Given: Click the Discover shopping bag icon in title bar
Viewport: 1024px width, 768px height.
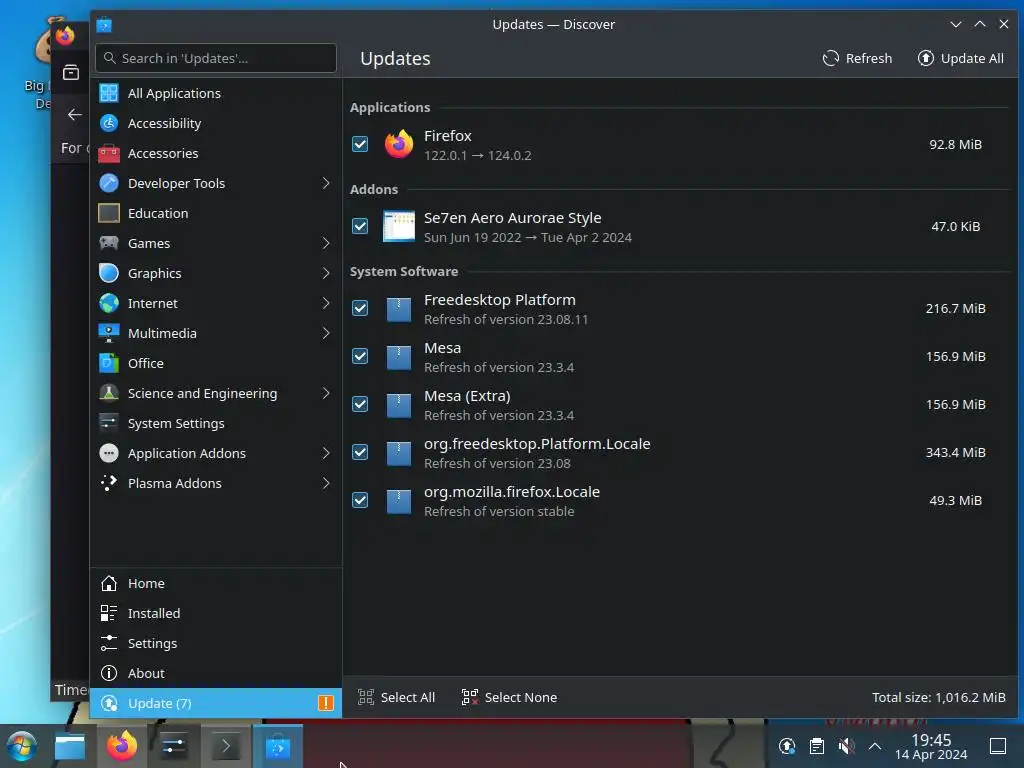Looking at the screenshot, I should [104, 25].
